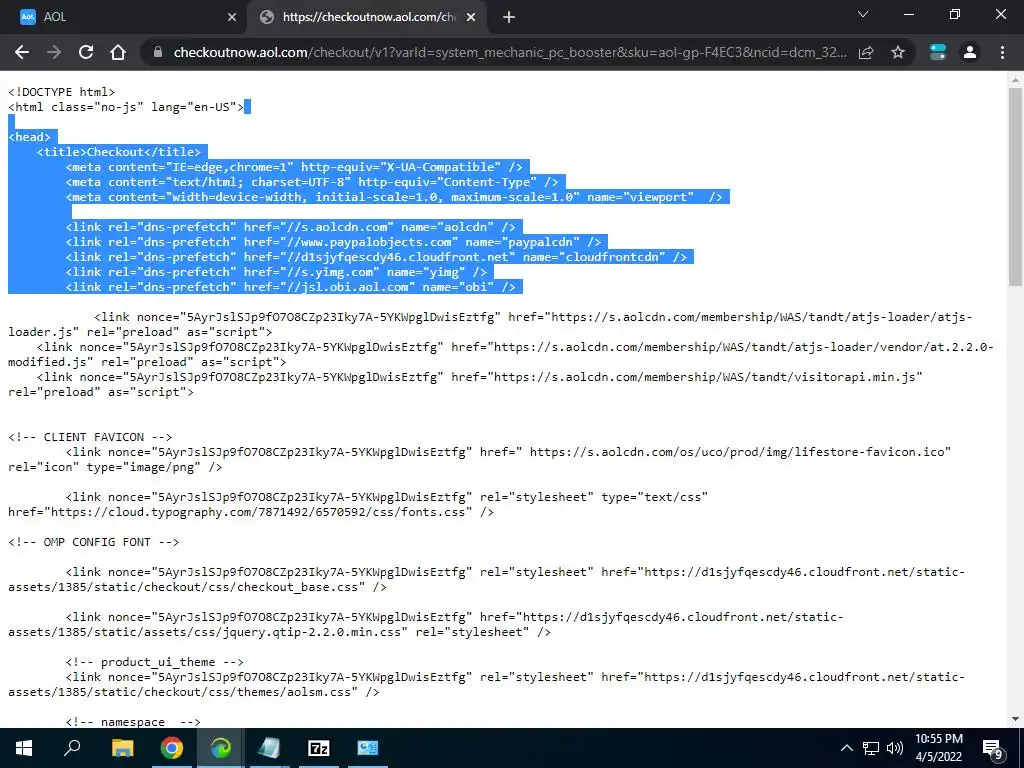Reload the checkout page
The image size is (1024, 768).
coord(86,52)
